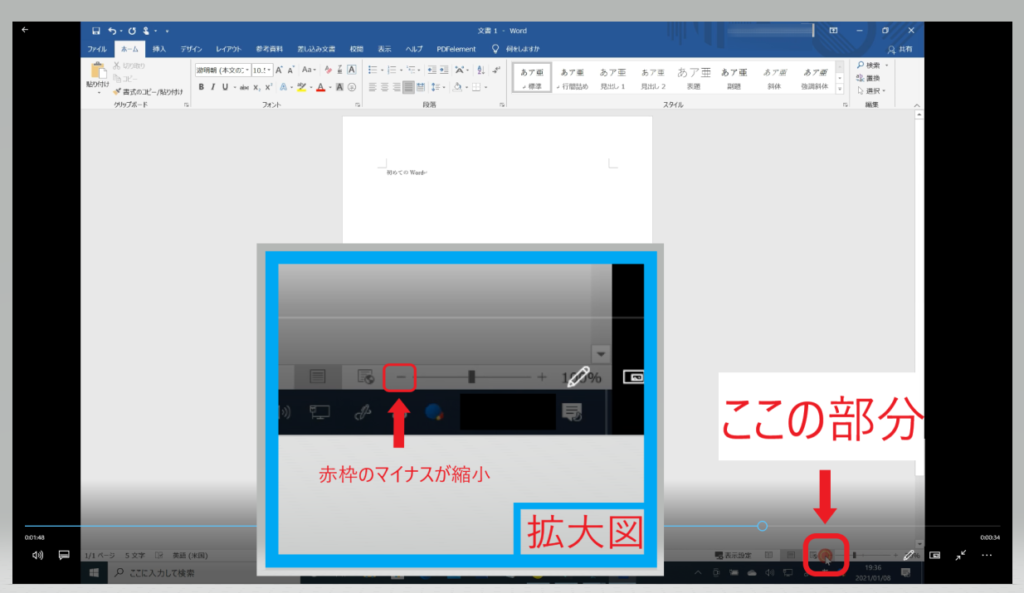This screenshot has width=1024, height=593.
Task: Click the pencil edit icon in player
Action: pos(909,554)
